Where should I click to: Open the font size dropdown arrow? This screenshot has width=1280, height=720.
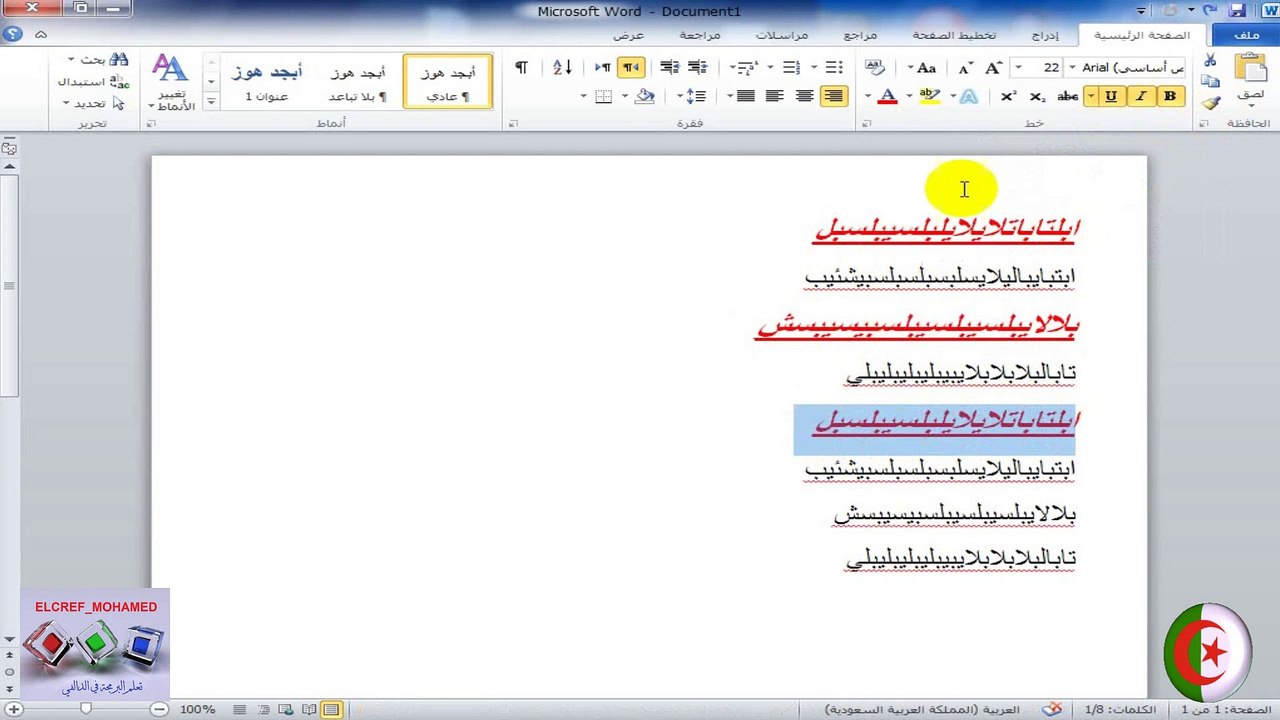point(1017,67)
